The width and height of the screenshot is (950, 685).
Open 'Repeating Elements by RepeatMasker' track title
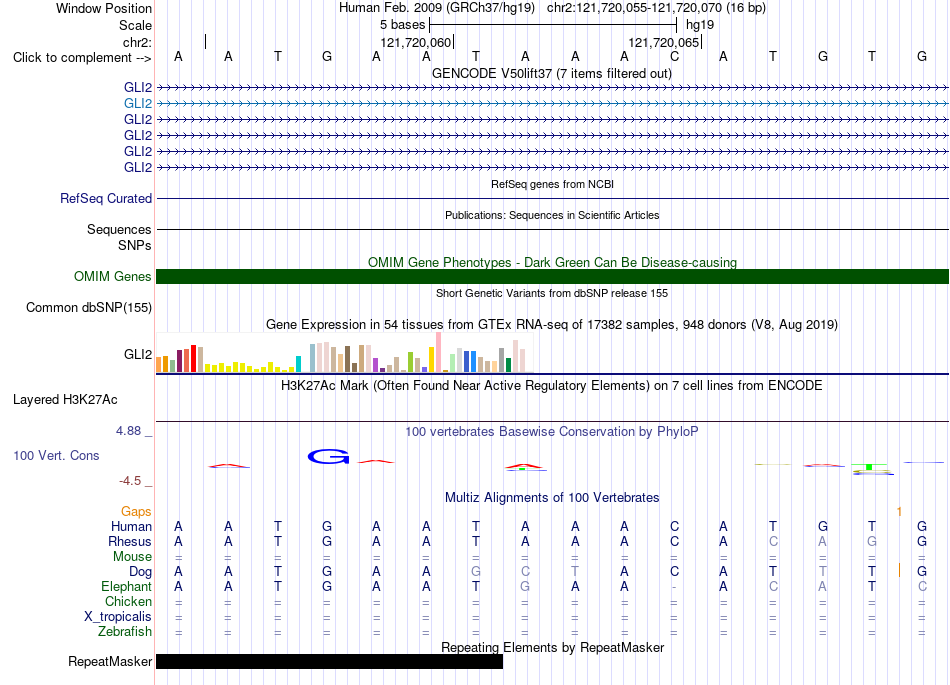(x=552, y=647)
